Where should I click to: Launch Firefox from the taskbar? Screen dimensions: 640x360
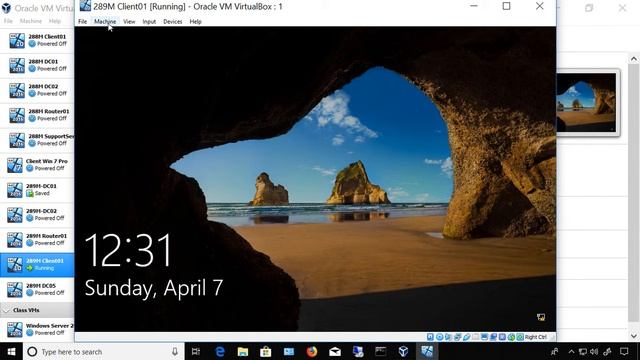(x=312, y=351)
